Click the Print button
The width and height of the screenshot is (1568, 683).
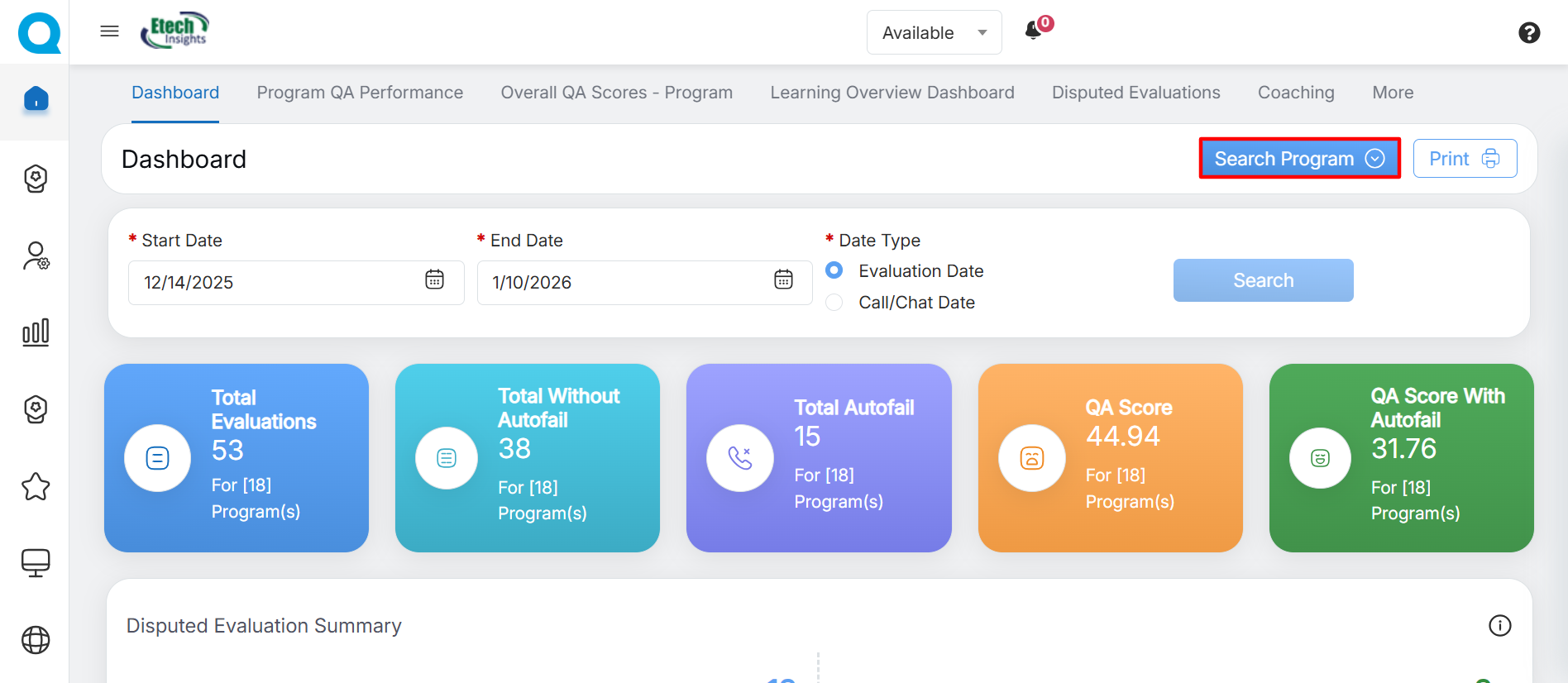(x=1465, y=159)
